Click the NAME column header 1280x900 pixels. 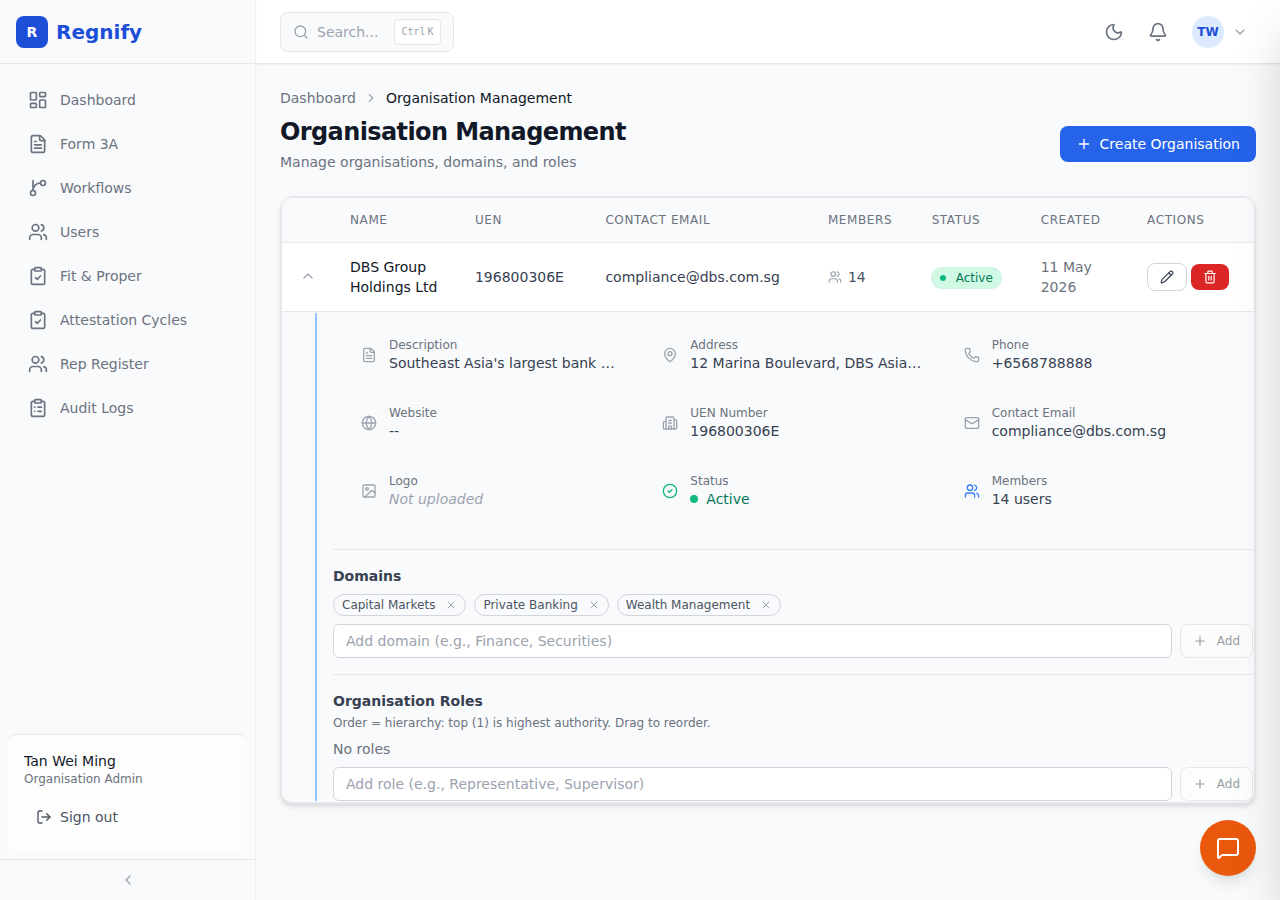pos(368,220)
